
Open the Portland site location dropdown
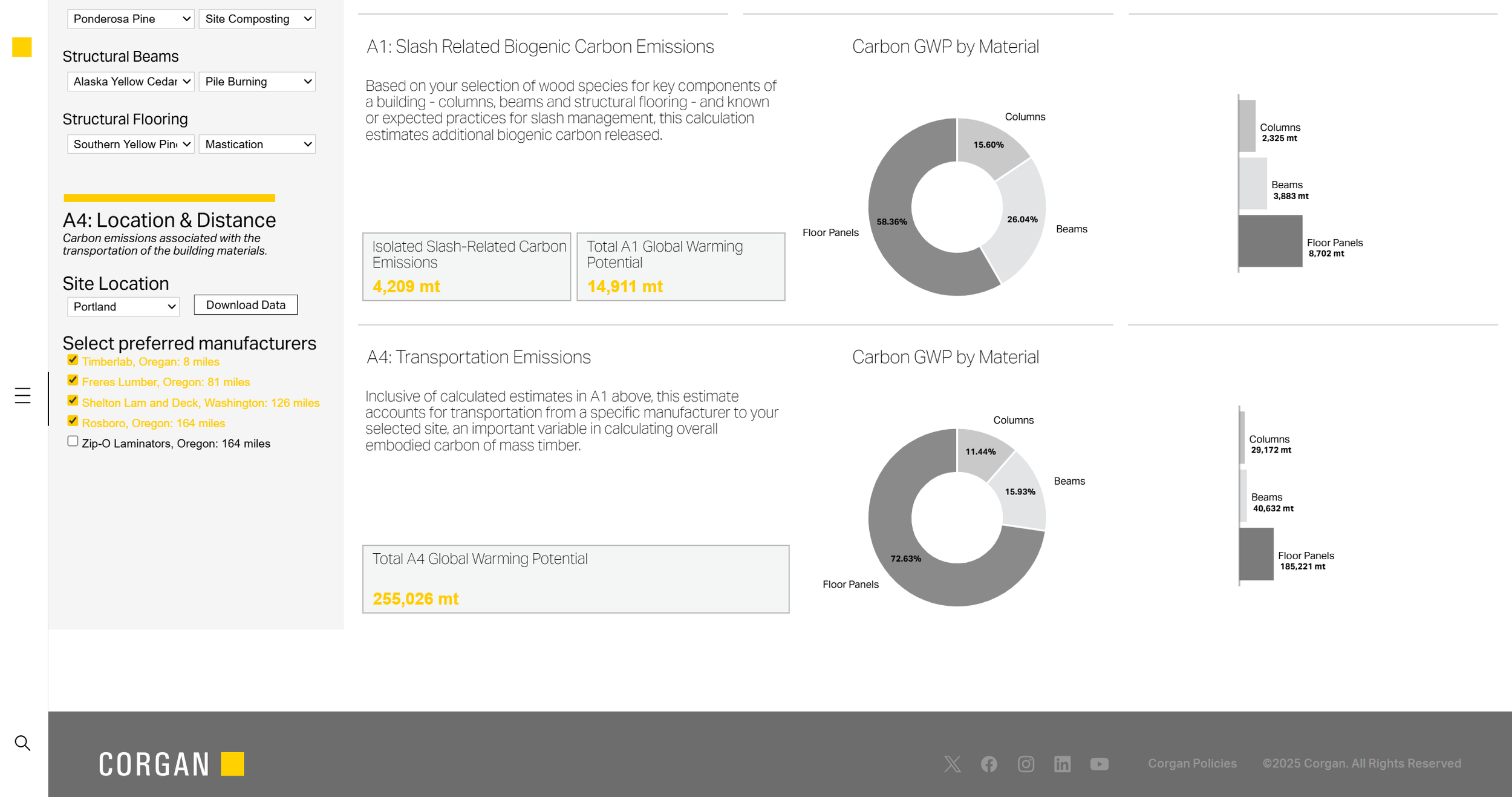123,307
